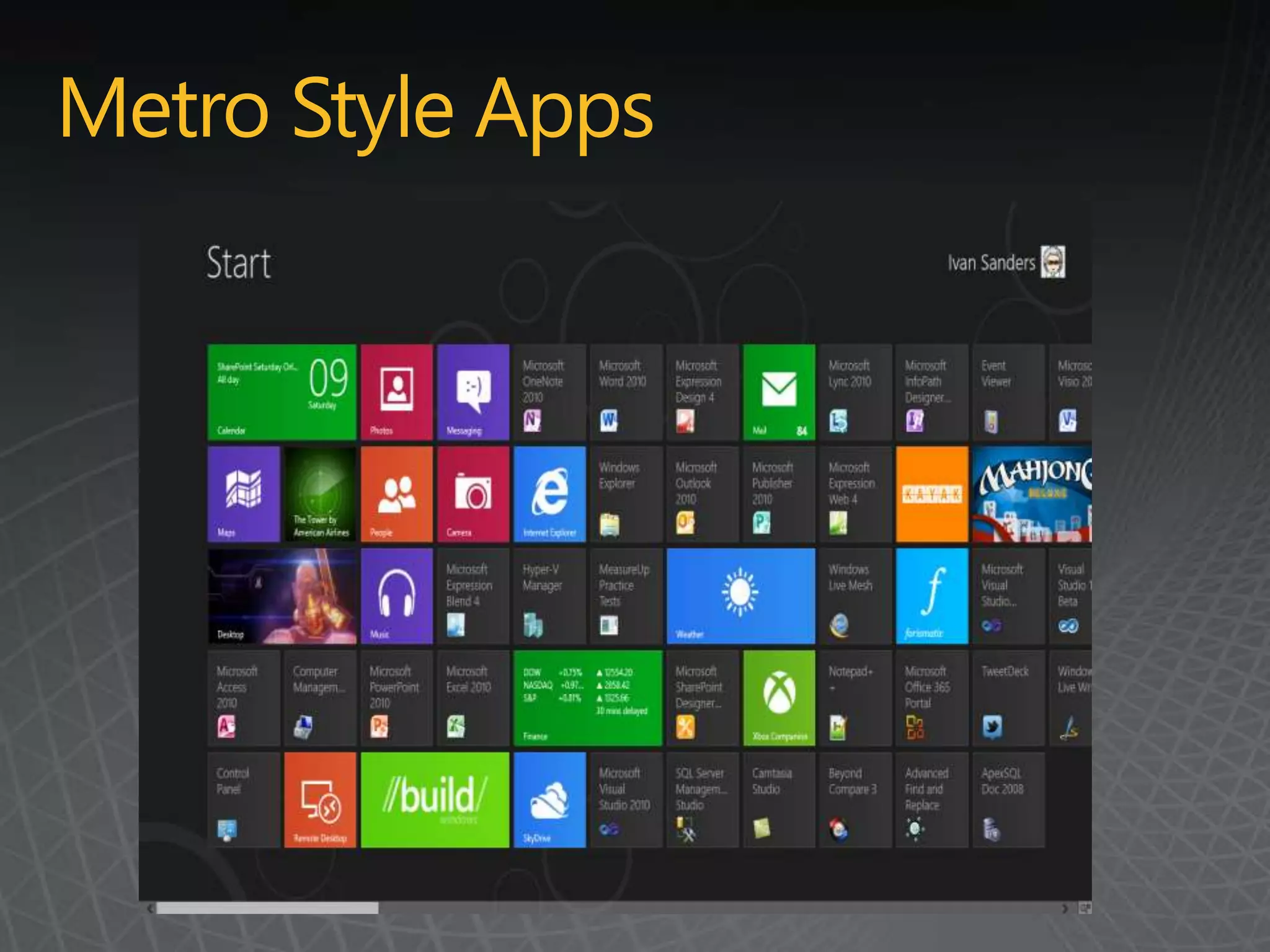Click the horizontal scrollbar thumb
Screen dimensions: 1270x952
tap(267, 908)
